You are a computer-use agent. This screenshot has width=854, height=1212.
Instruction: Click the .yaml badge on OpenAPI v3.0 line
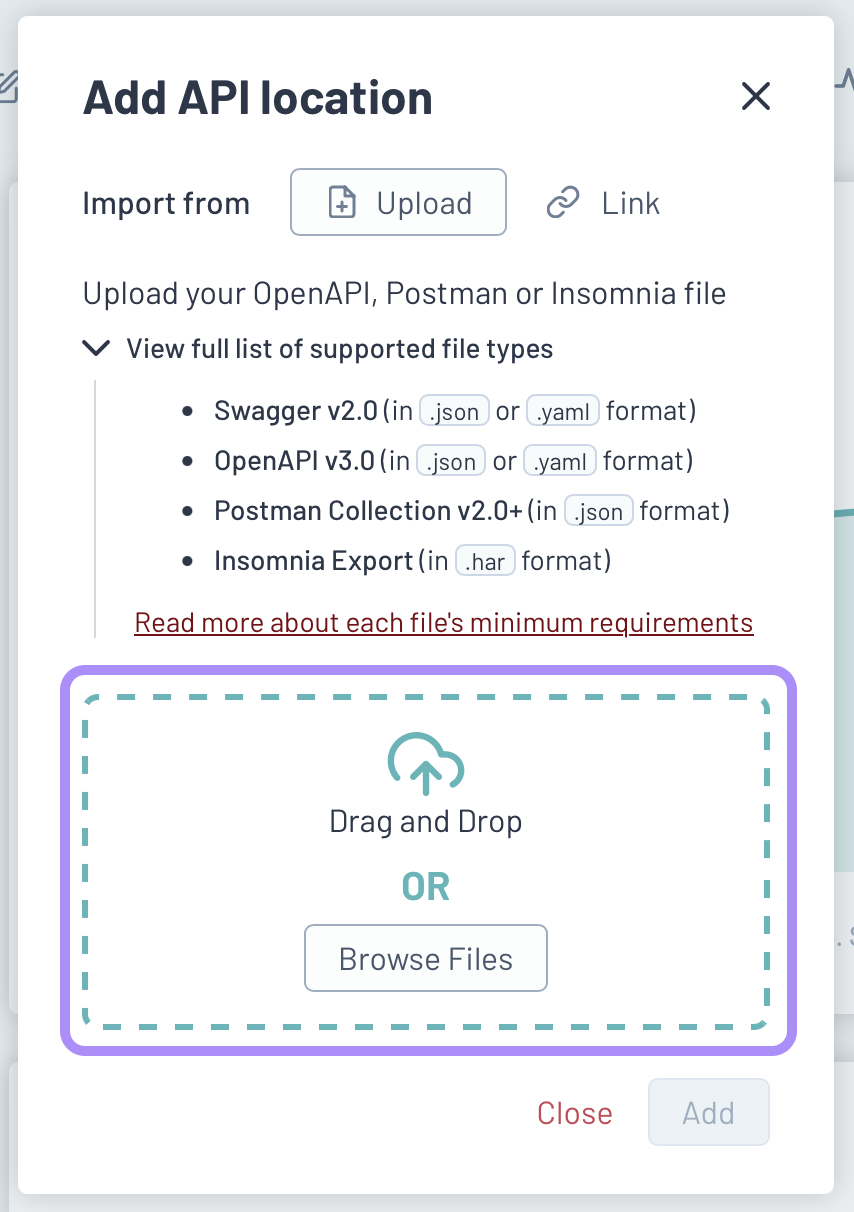tap(560, 461)
